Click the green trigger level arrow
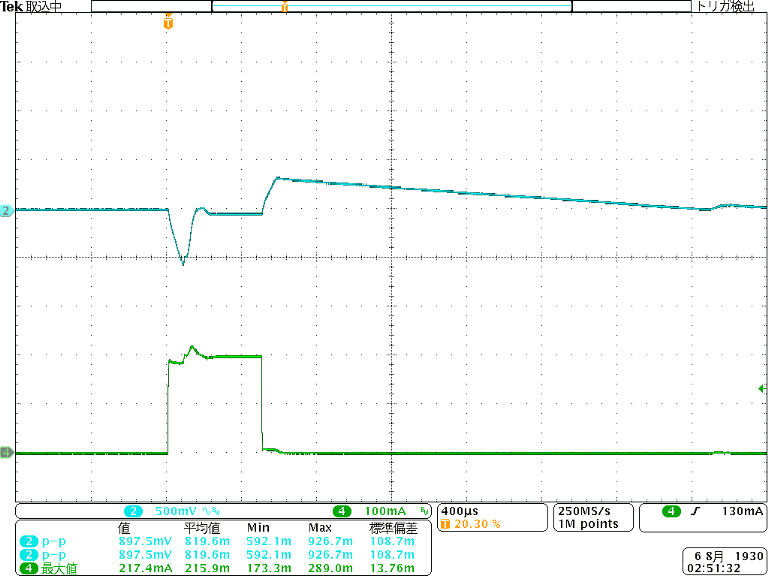 [762, 388]
